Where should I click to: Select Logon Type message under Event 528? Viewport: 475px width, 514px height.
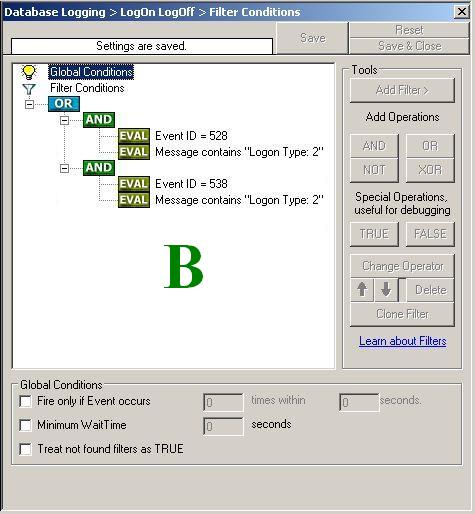[239, 152]
